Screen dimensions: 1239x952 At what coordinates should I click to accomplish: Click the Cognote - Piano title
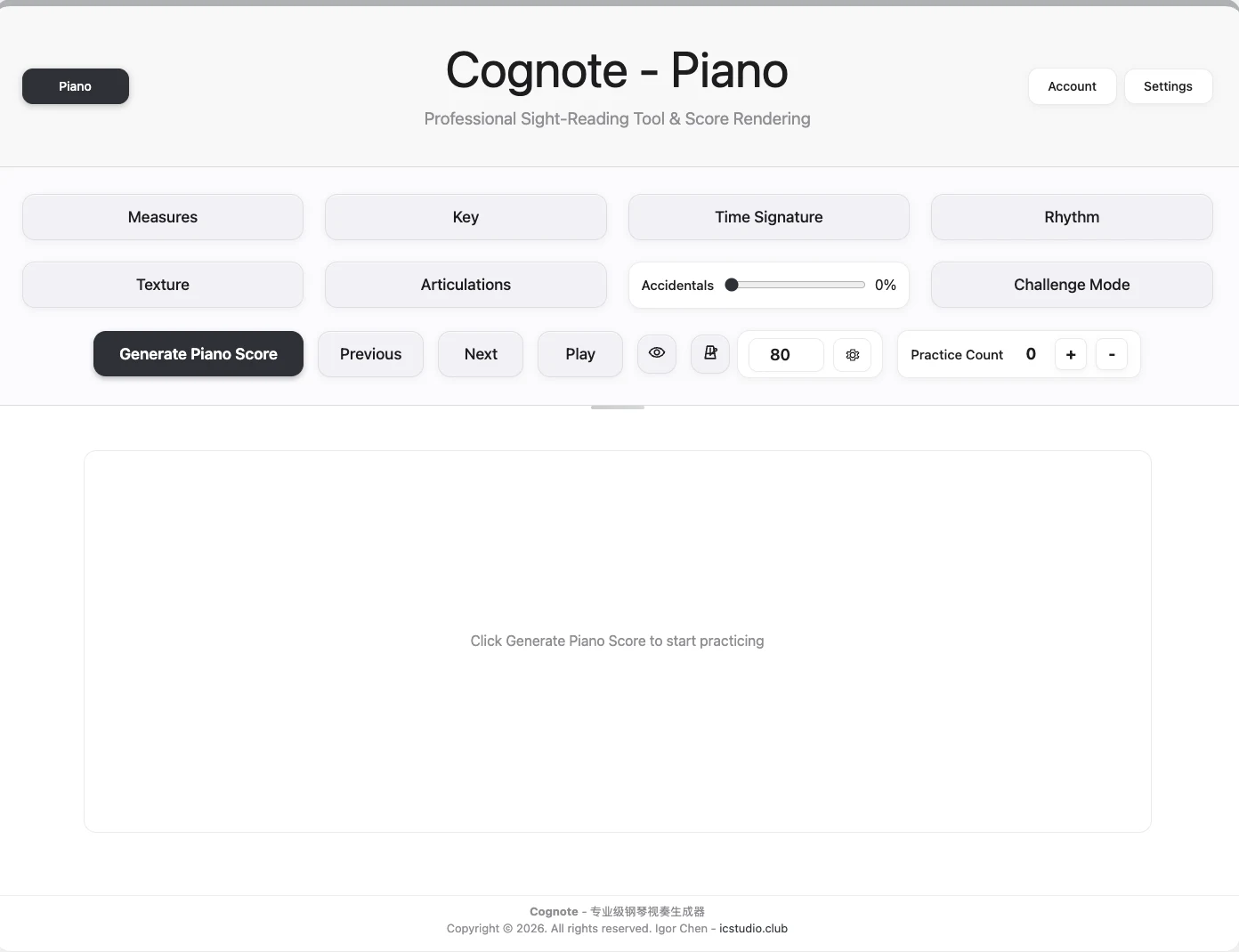click(x=617, y=70)
